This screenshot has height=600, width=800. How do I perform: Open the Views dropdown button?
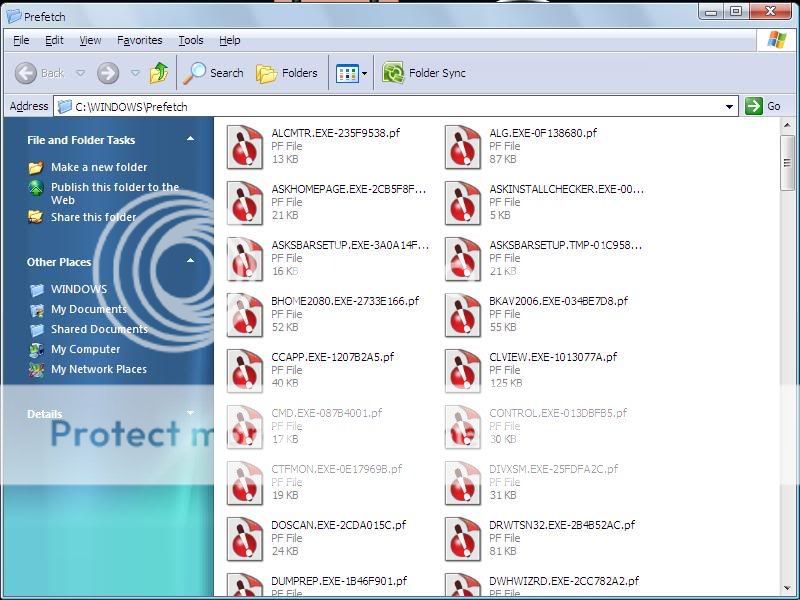tap(352, 73)
